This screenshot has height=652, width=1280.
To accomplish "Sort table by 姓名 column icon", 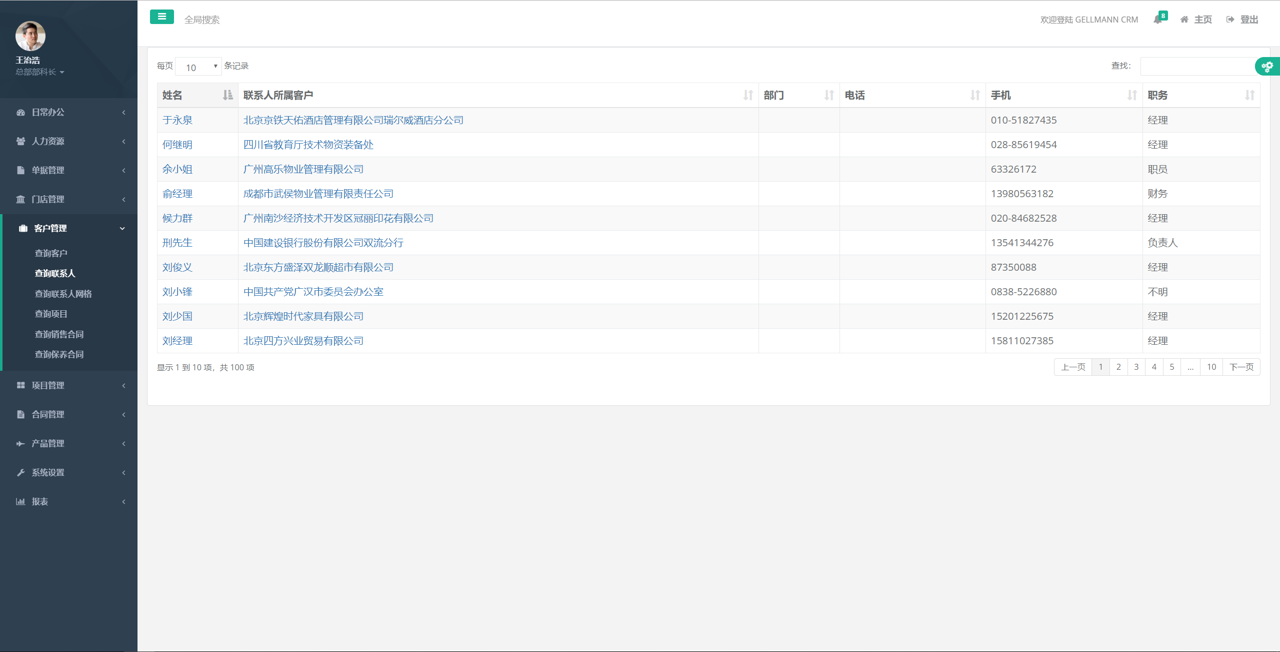I will tap(227, 95).
